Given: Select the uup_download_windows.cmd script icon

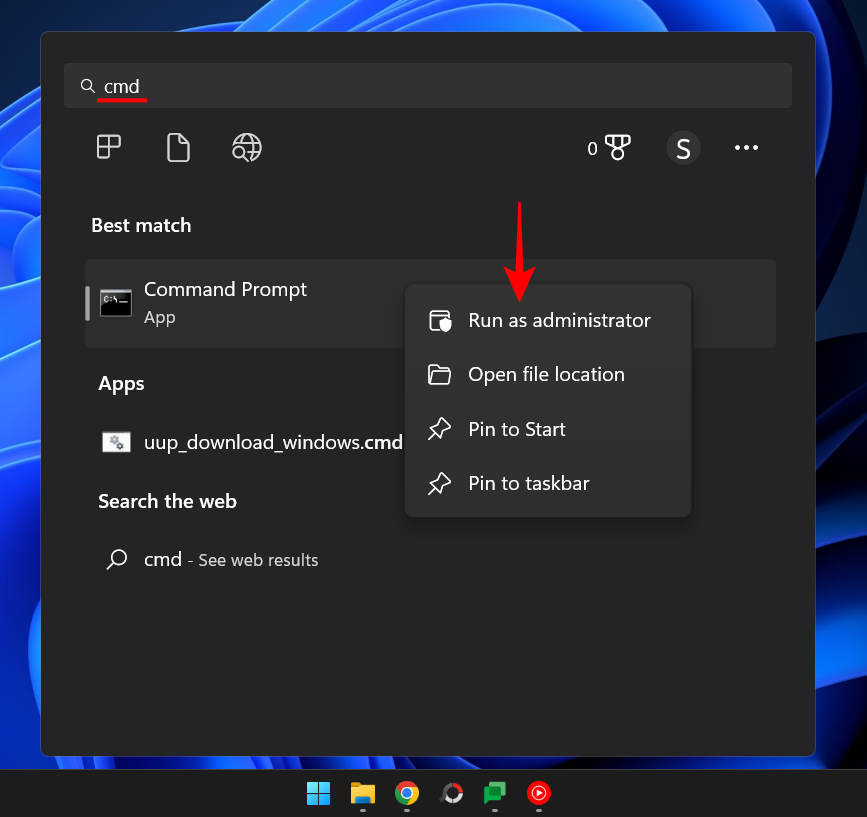Looking at the screenshot, I should (117, 441).
